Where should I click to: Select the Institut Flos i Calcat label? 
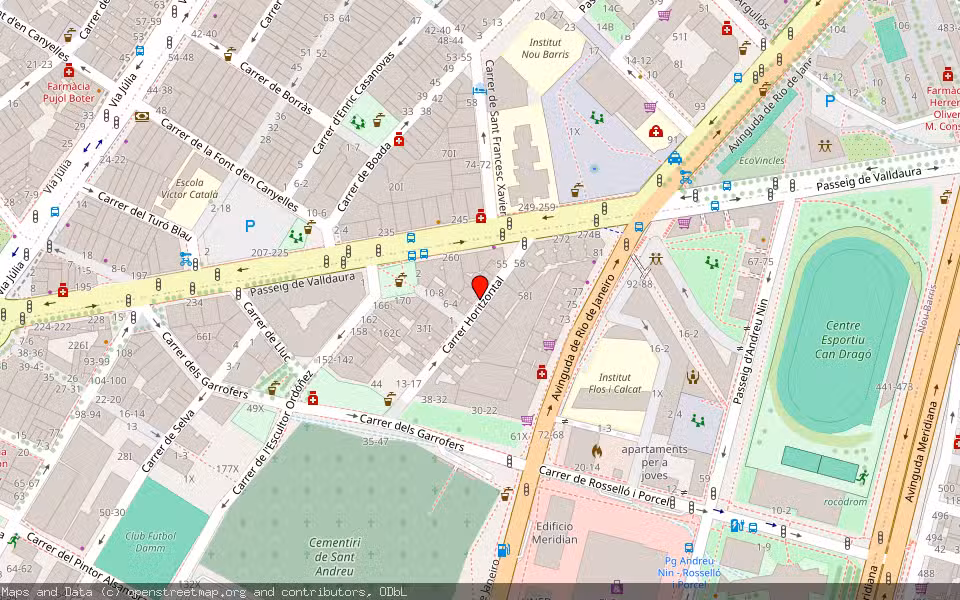pos(615,383)
